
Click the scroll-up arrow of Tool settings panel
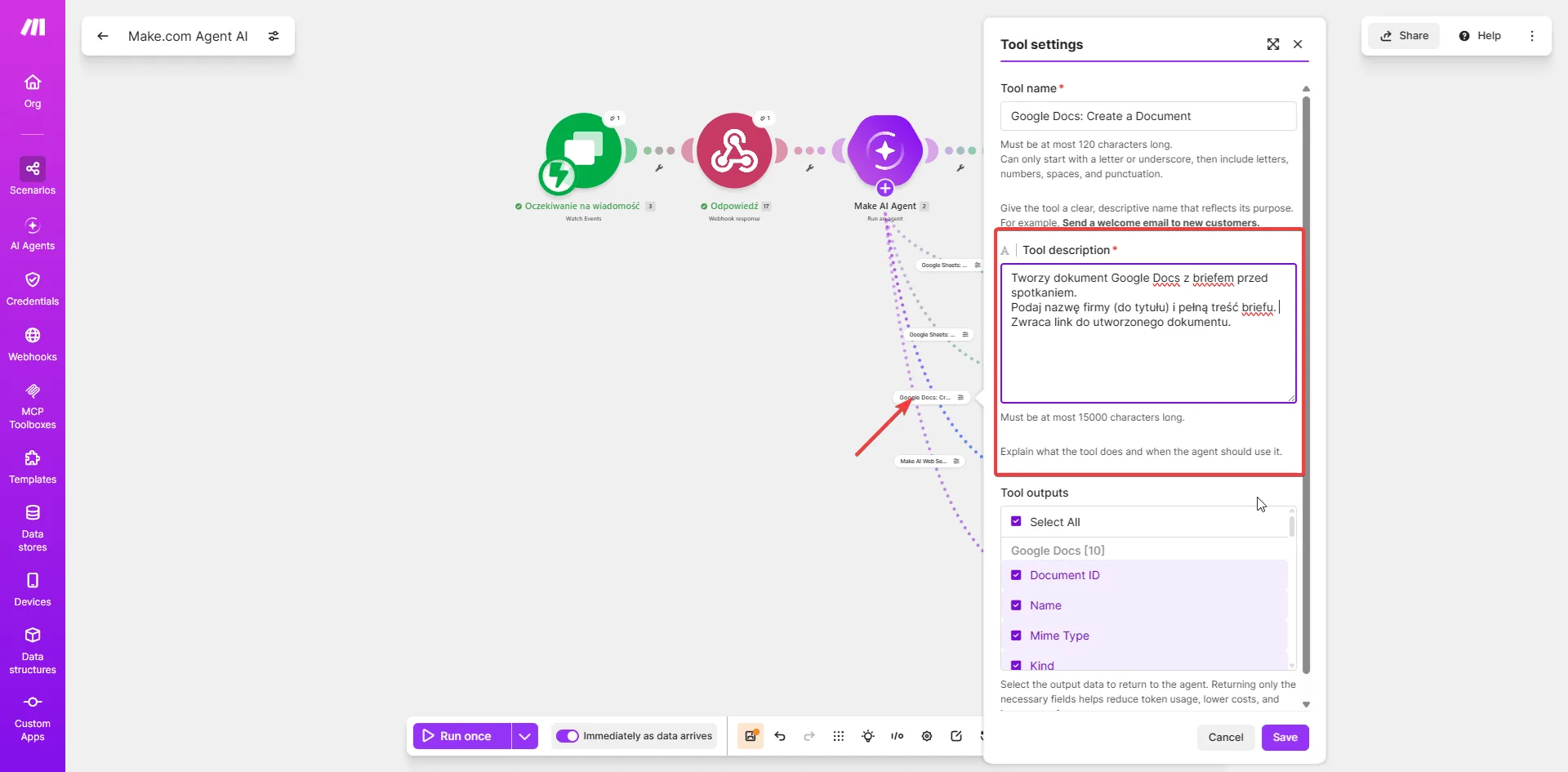pos(1306,88)
